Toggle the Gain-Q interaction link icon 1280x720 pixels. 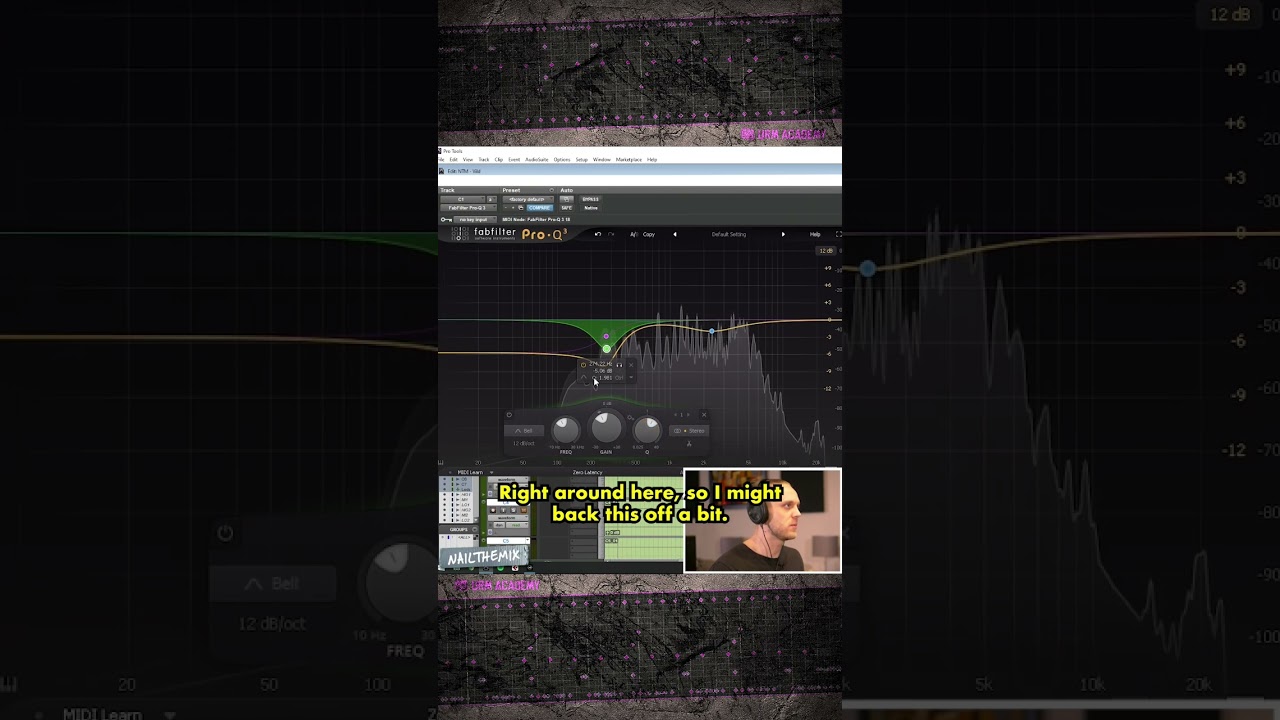tap(630, 418)
